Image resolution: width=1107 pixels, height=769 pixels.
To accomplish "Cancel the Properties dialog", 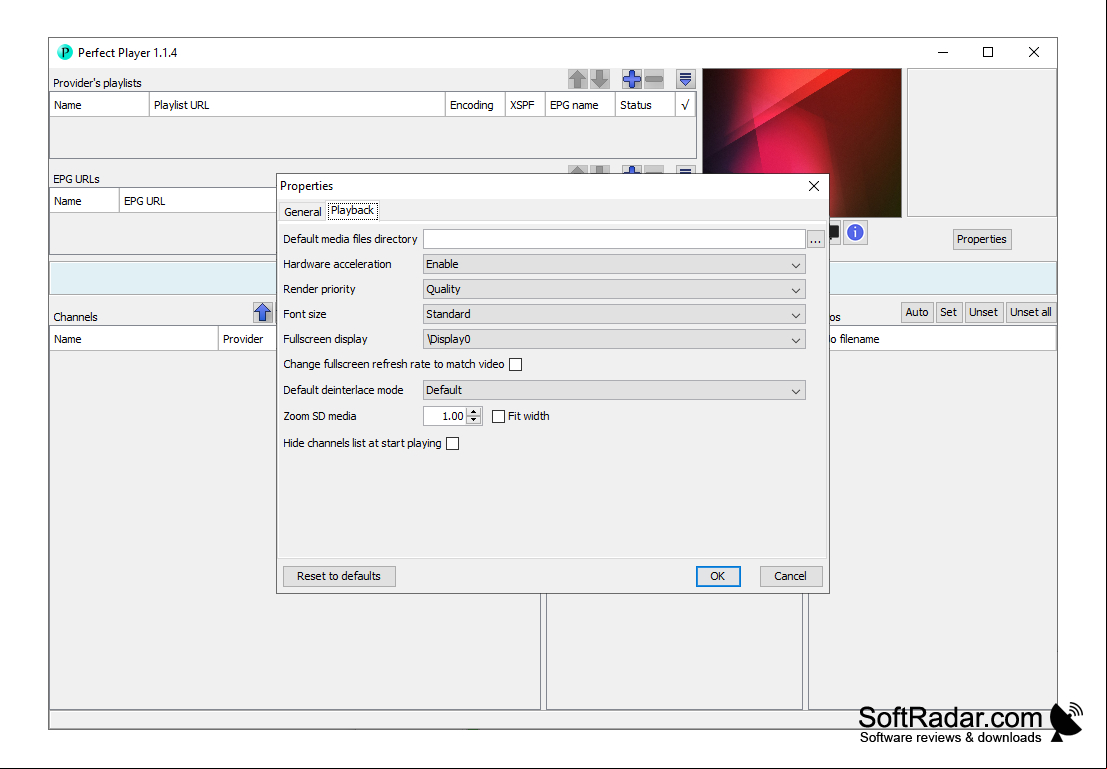I will [791, 576].
